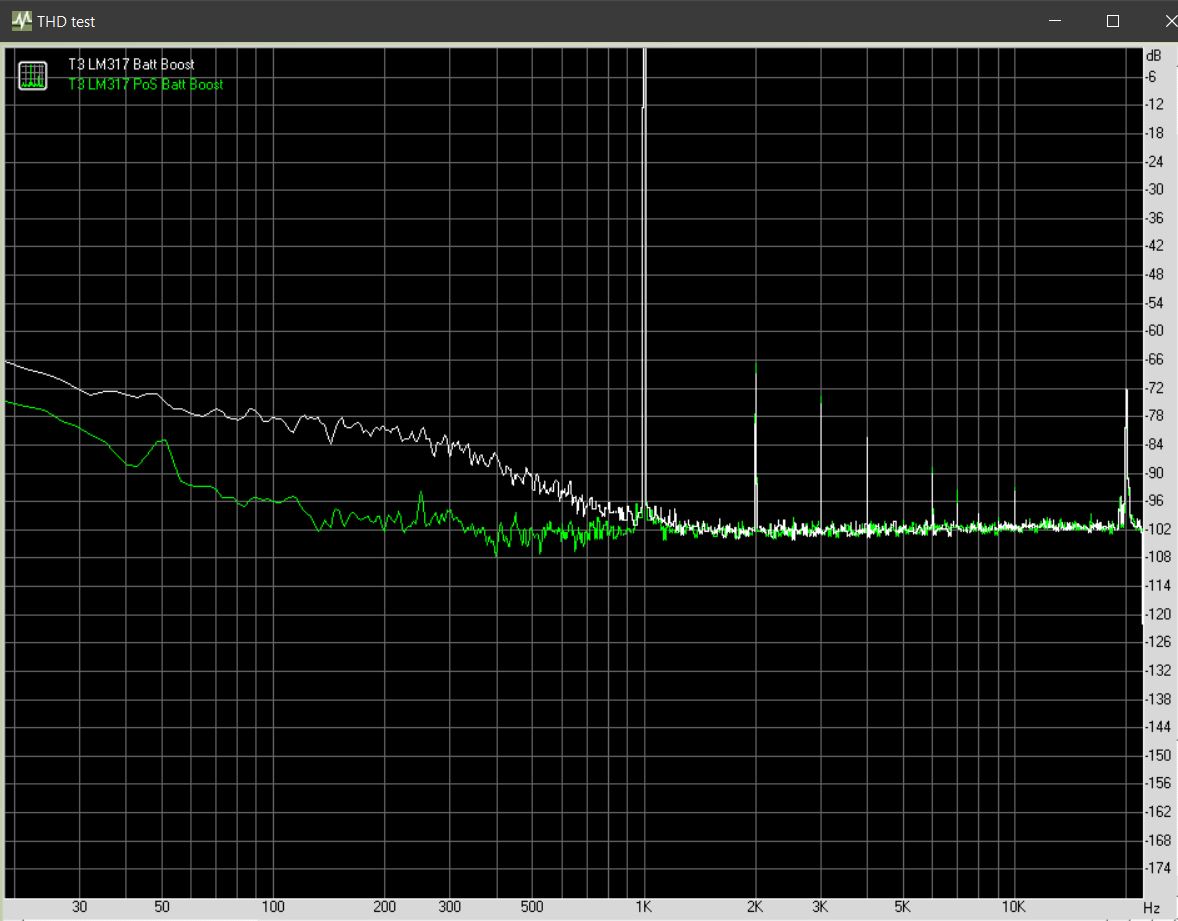The width and height of the screenshot is (1178, 921).
Task: Click the tall peak near 20 kHz
Action: point(1126,458)
